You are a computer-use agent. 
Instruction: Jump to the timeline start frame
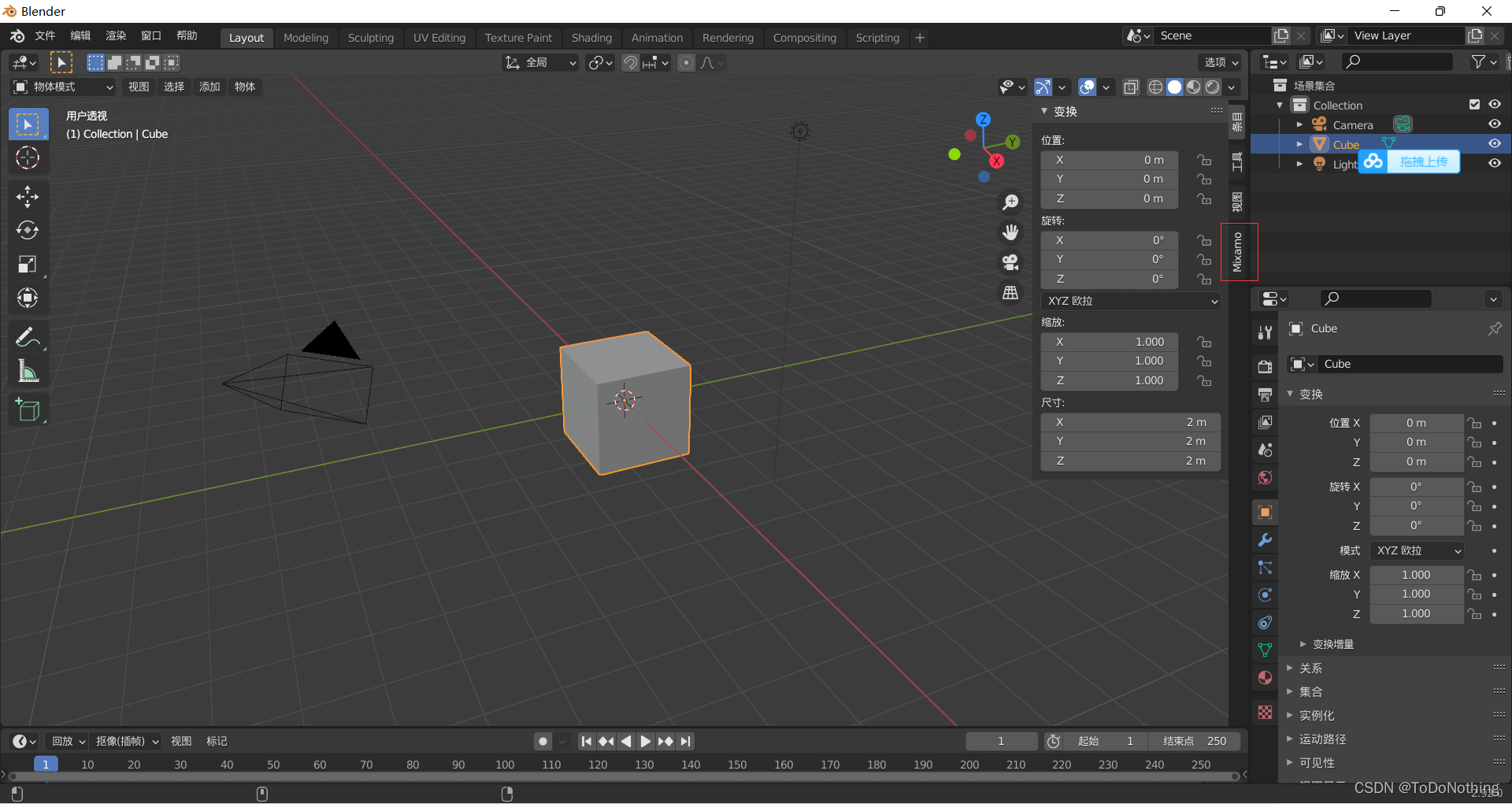pos(586,742)
